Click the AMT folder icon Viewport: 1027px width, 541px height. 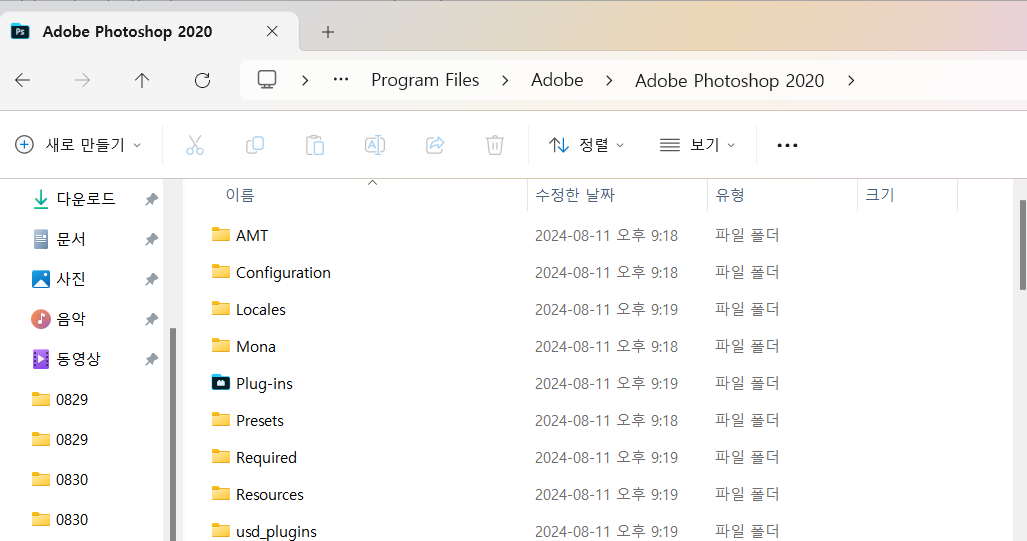click(x=221, y=234)
